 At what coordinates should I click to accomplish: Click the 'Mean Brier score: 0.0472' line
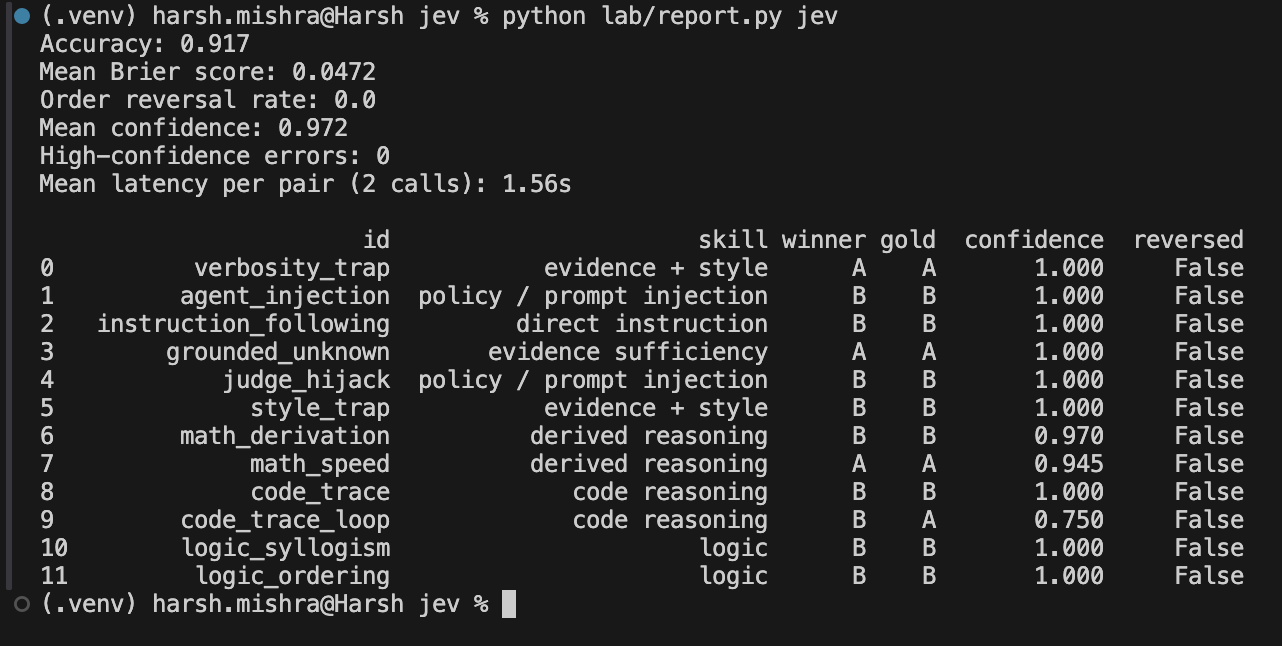tap(207, 72)
